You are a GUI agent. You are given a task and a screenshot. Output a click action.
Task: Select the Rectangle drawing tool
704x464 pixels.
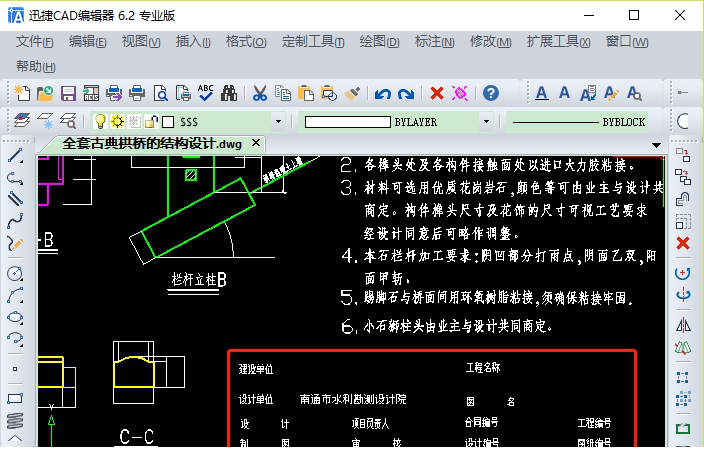point(15,398)
